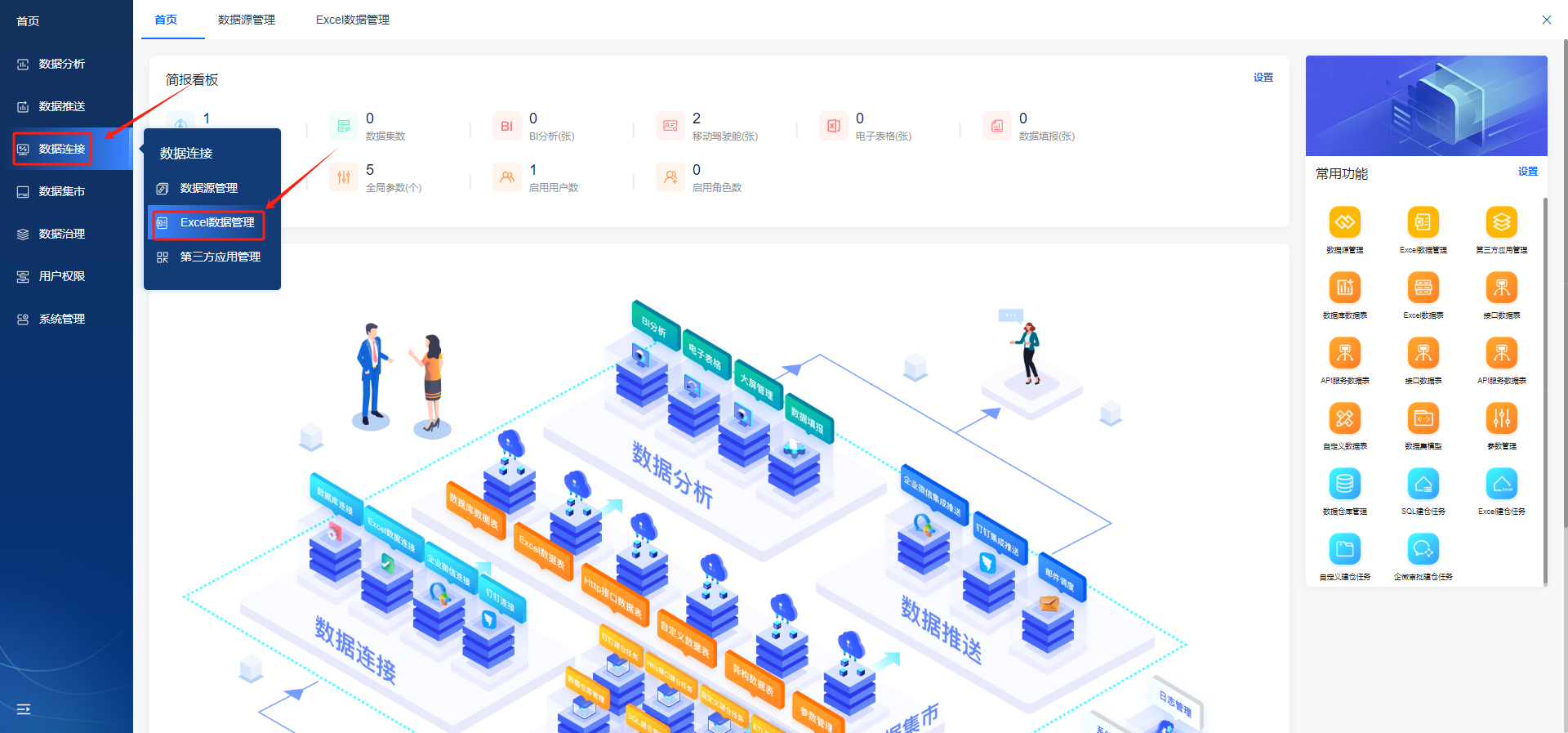Click the 常用功能 panel vertical scrollbar
The height and width of the screenshot is (733, 1568).
(x=1545, y=391)
